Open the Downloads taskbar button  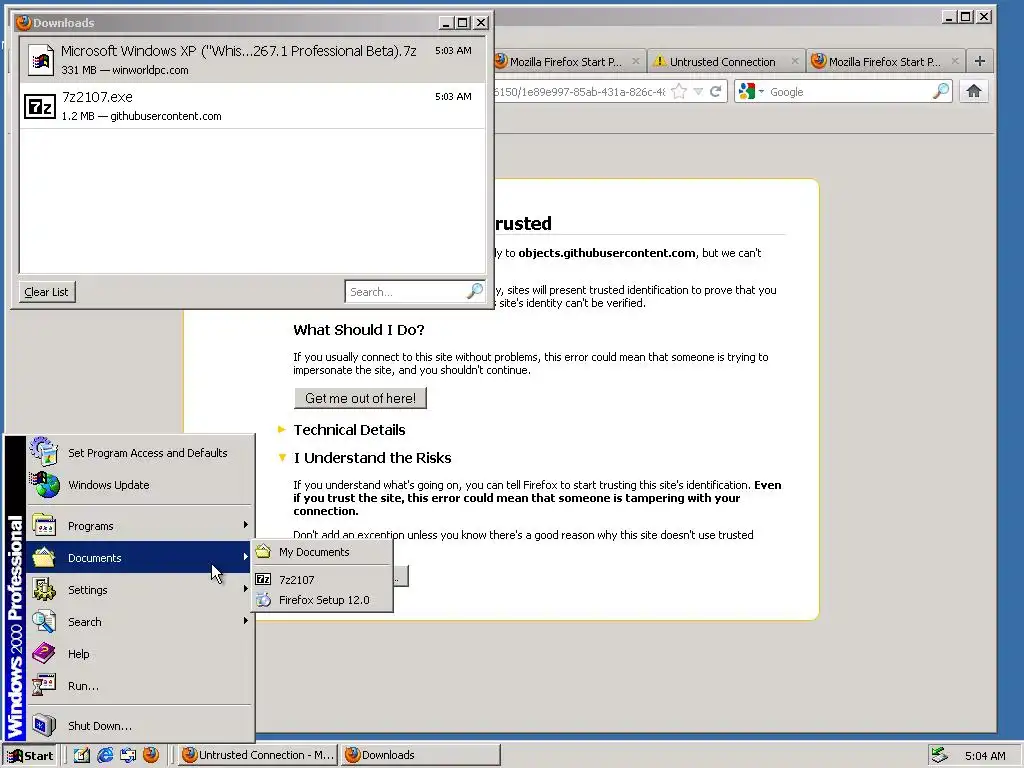coord(421,755)
